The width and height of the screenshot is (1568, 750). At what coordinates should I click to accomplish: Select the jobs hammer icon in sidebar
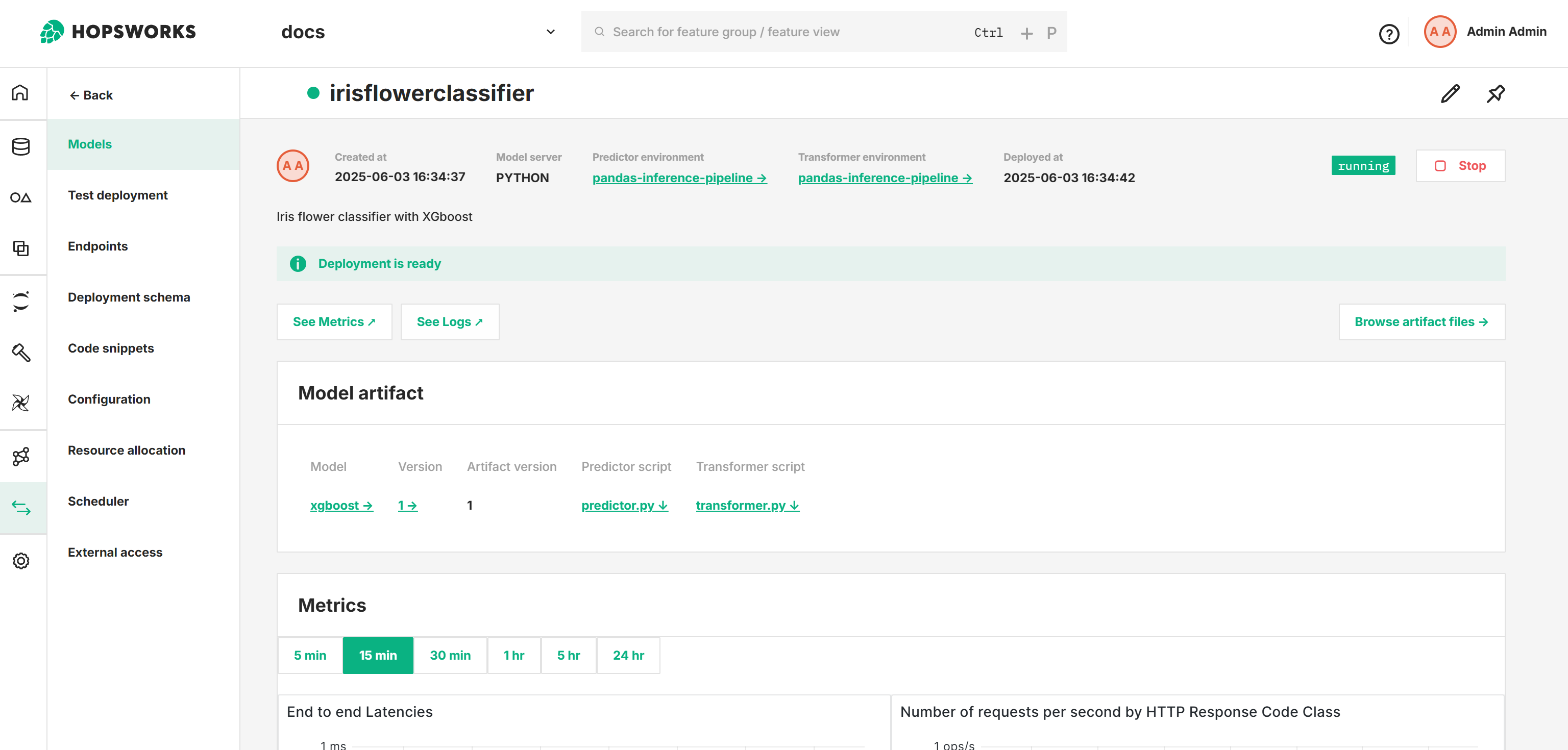(21, 354)
